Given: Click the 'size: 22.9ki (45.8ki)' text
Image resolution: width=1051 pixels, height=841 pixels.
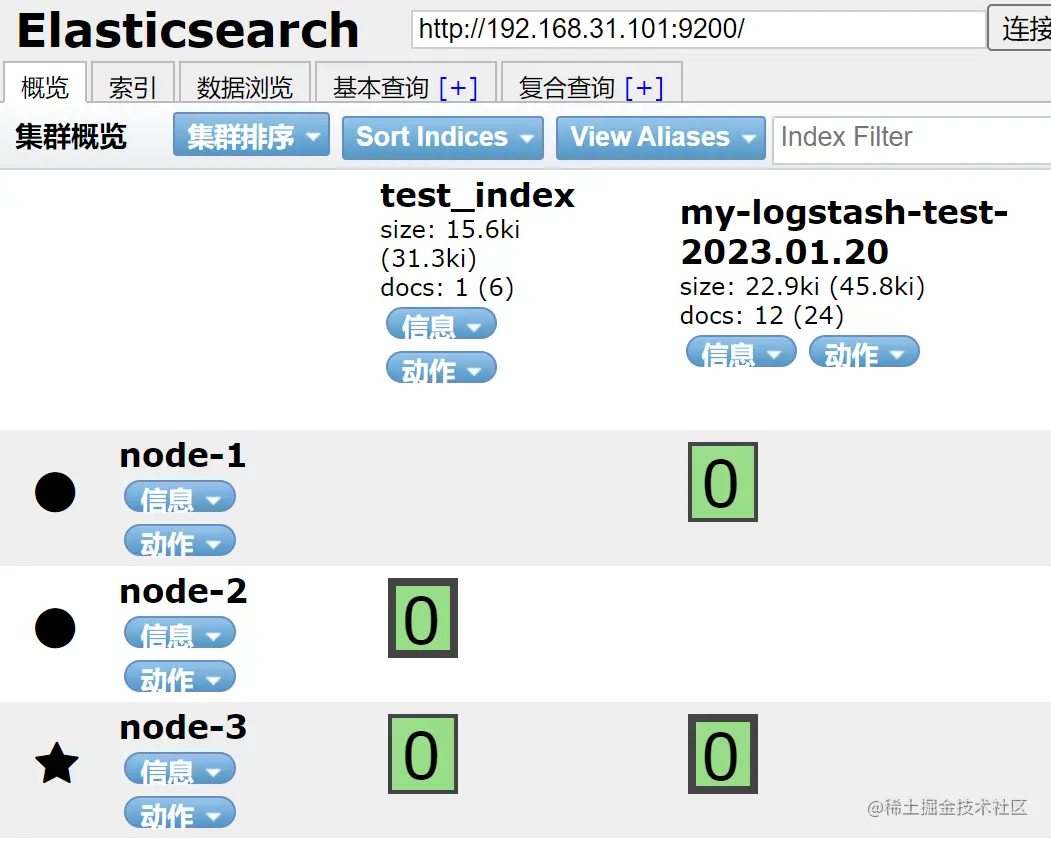Looking at the screenshot, I should [x=802, y=286].
